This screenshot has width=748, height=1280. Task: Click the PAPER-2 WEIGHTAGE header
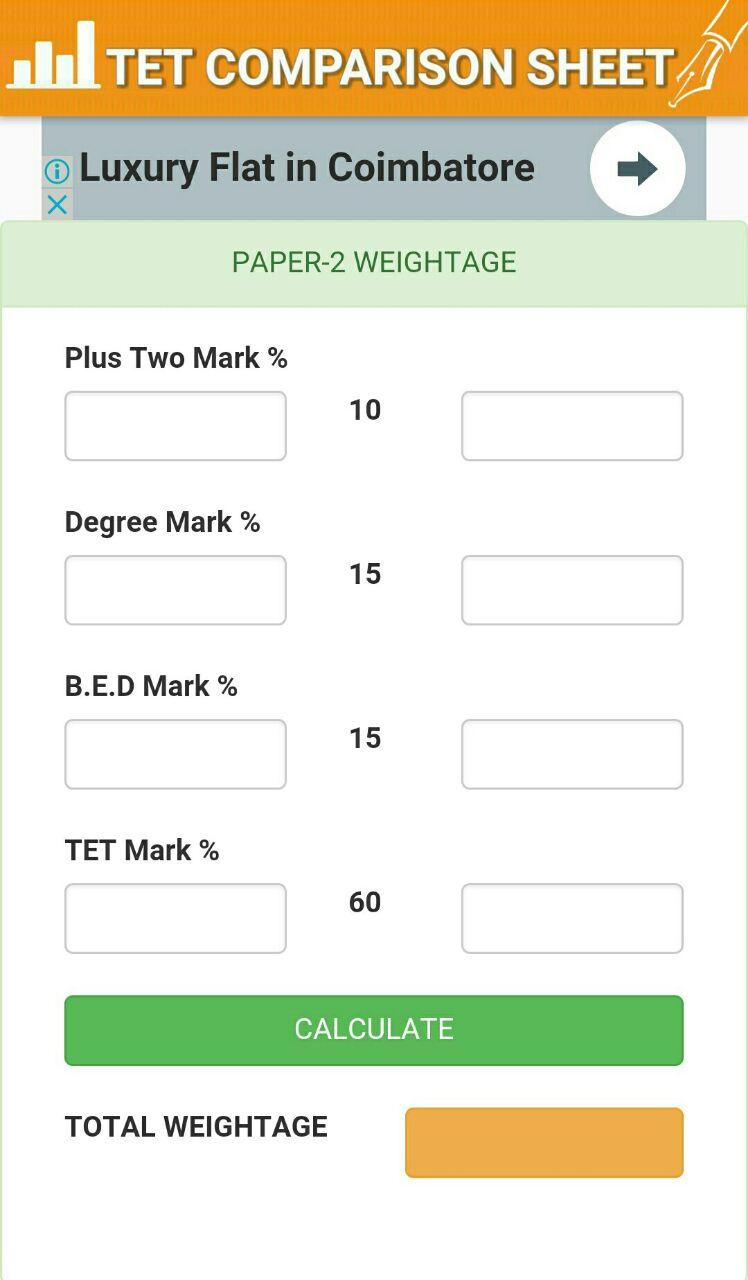pos(374,262)
